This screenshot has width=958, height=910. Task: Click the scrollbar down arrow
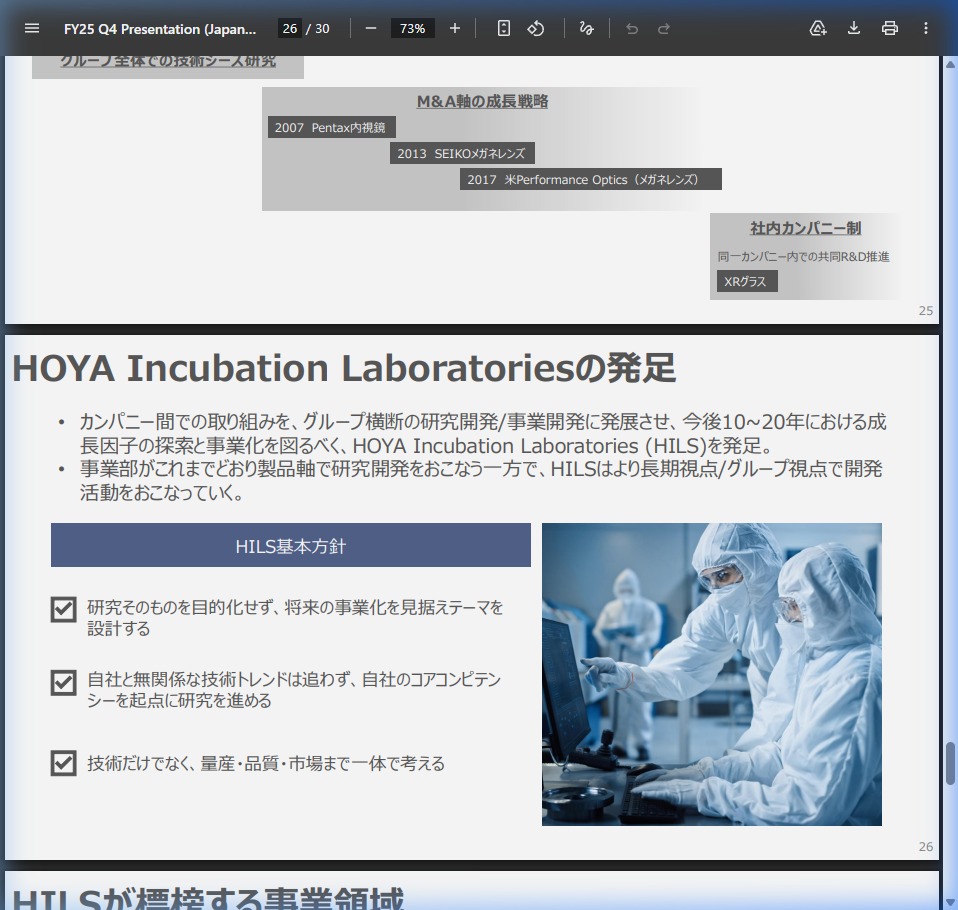pyautogui.click(x=951, y=902)
